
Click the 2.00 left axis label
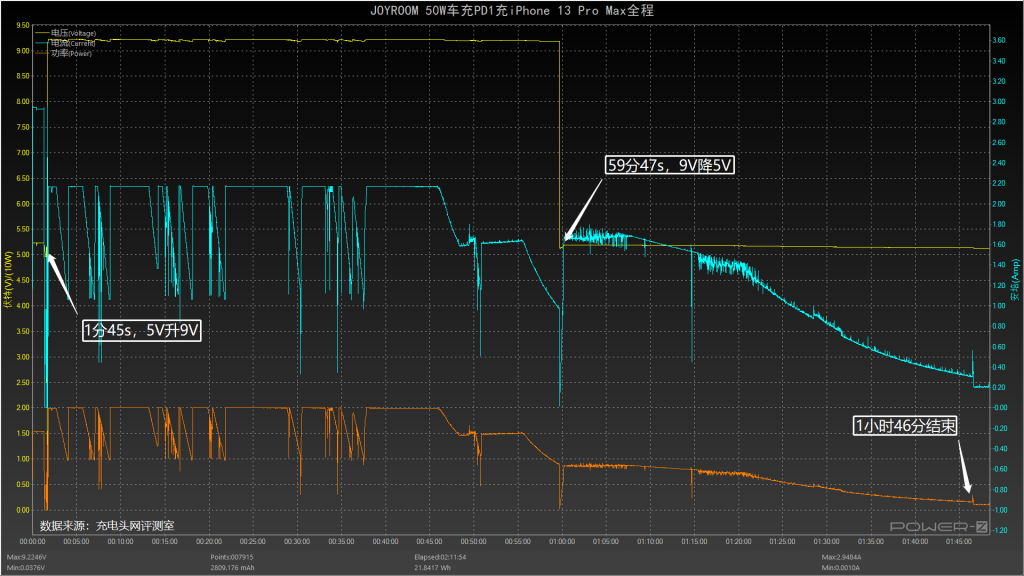pyautogui.click(x=23, y=408)
